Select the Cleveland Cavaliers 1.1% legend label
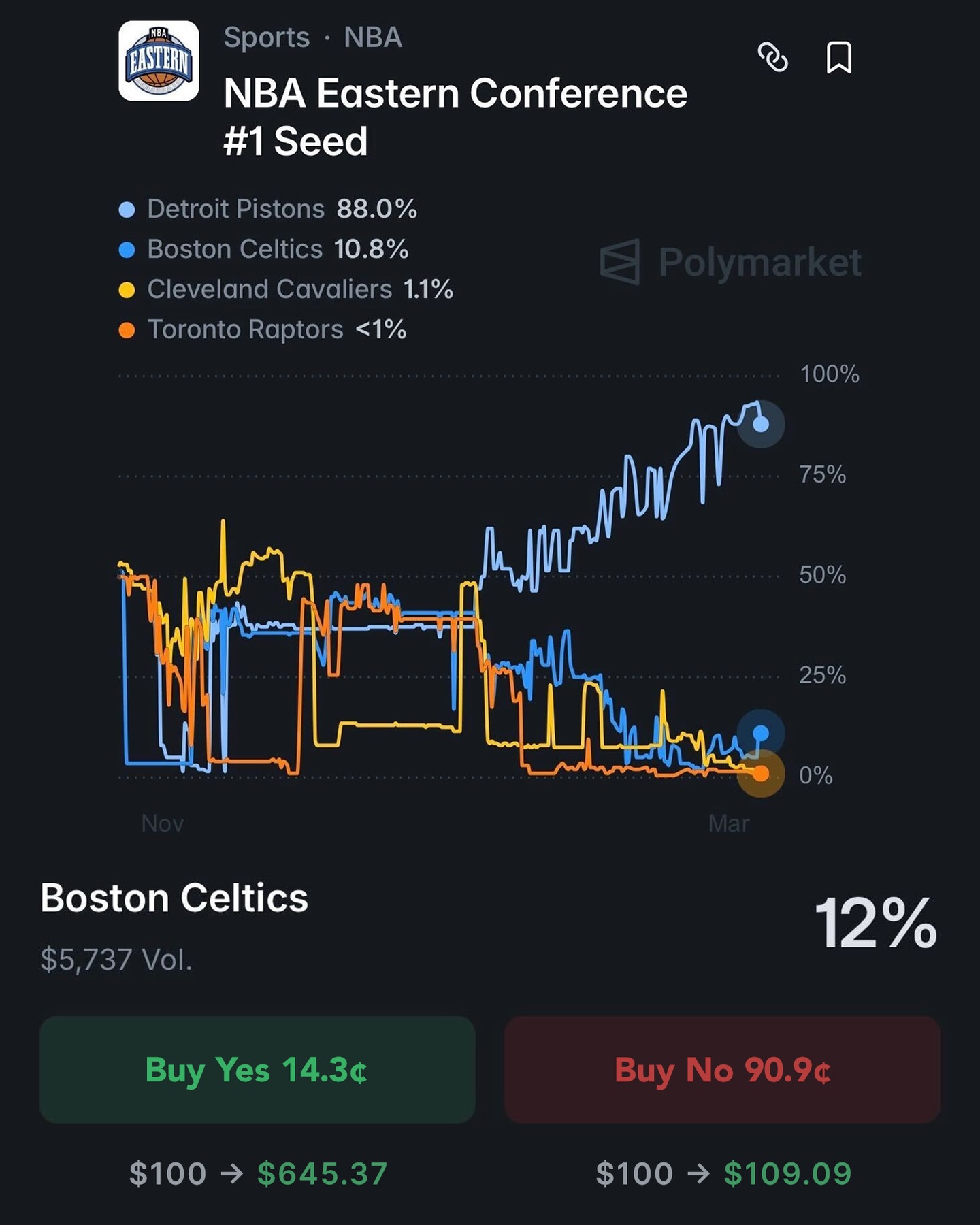980x1225 pixels. 299,289
